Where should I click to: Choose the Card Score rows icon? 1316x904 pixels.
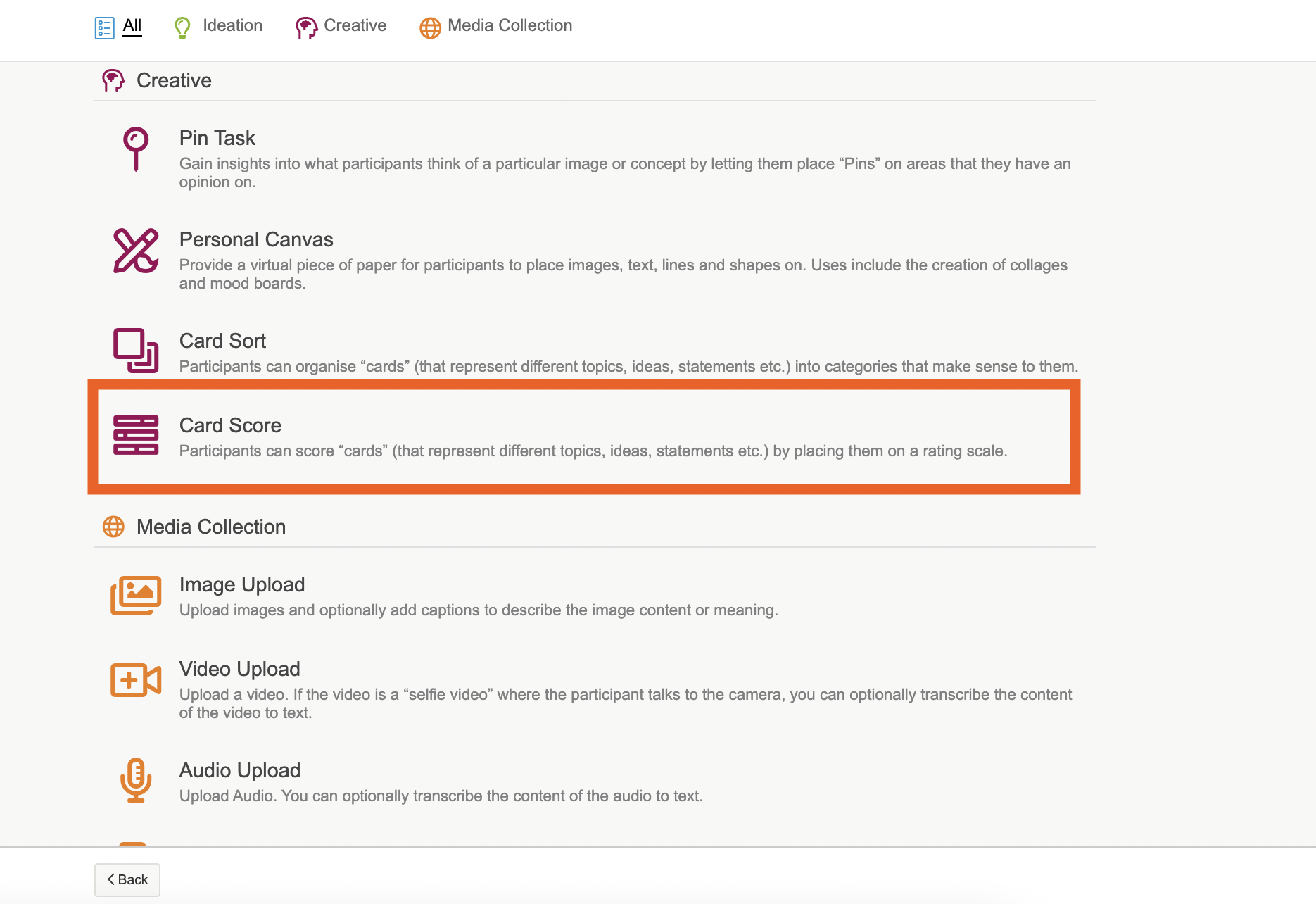tap(136, 435)
